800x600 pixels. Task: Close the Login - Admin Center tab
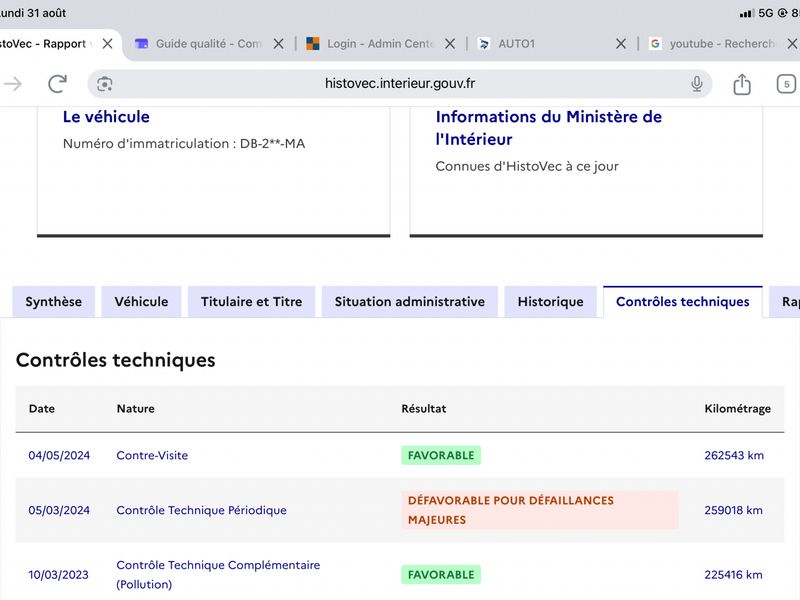[450, 44]
